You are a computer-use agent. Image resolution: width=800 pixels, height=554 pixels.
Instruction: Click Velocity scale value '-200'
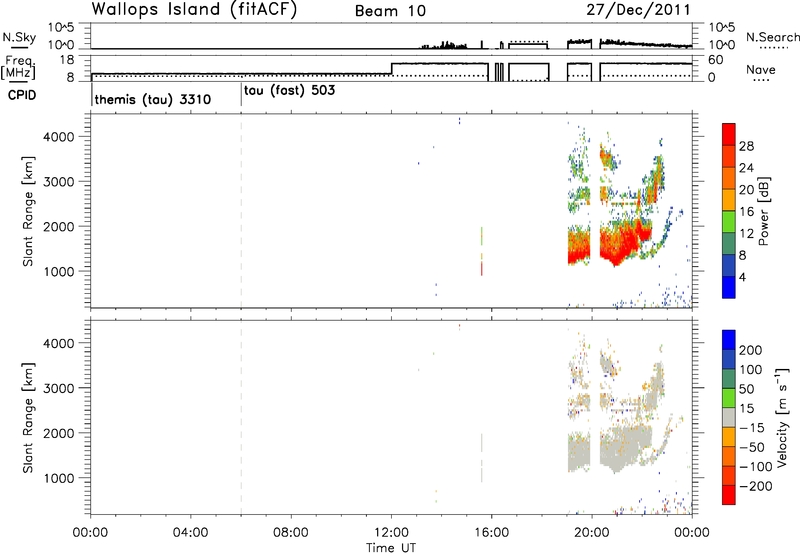point(756,486)
